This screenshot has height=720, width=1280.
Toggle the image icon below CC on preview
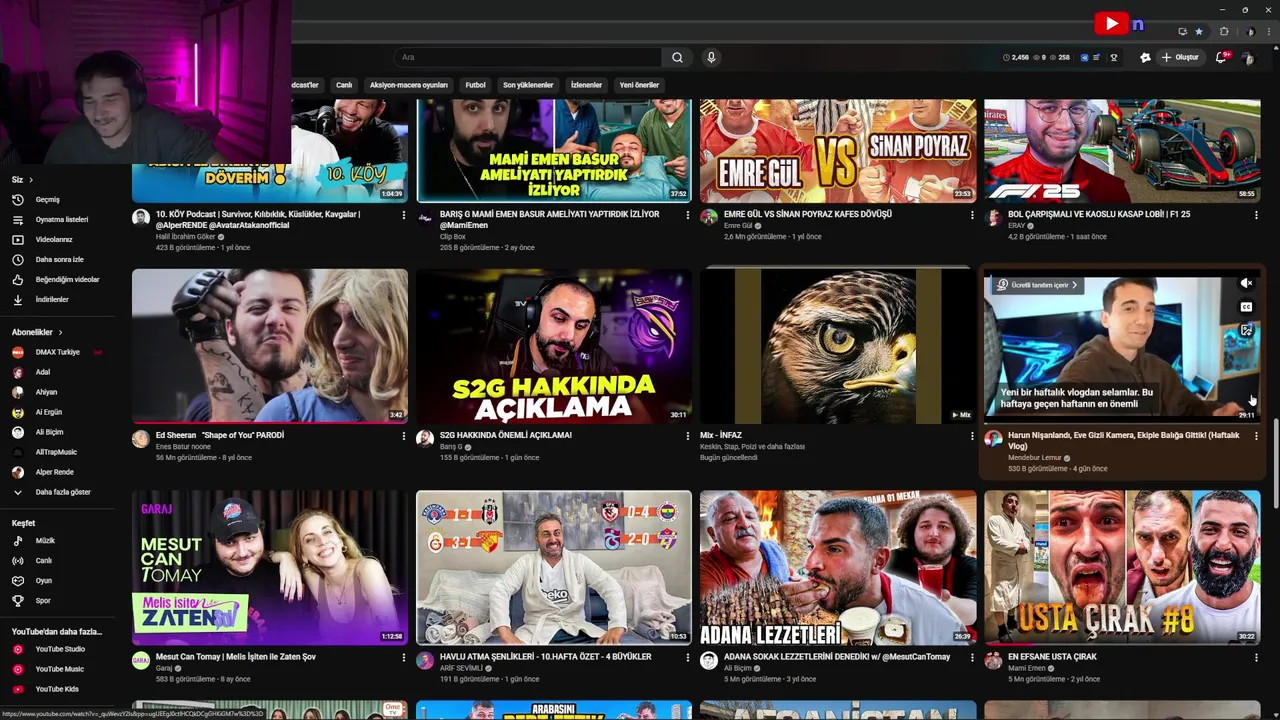[x=1246, y=330]
